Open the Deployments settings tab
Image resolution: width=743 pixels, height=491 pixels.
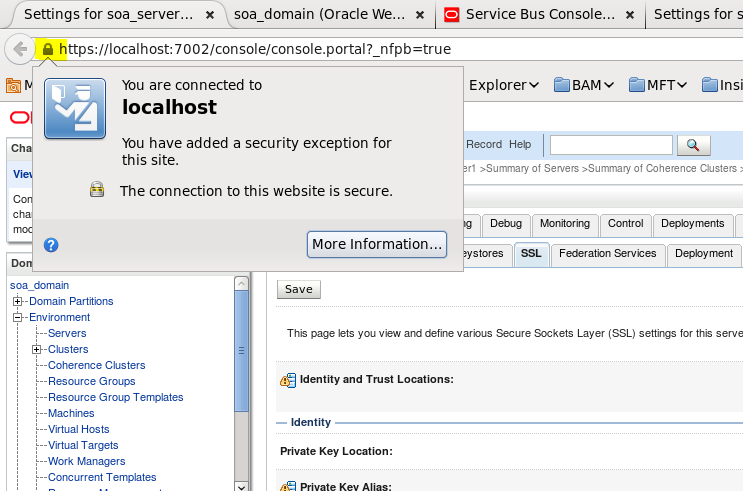692,224
